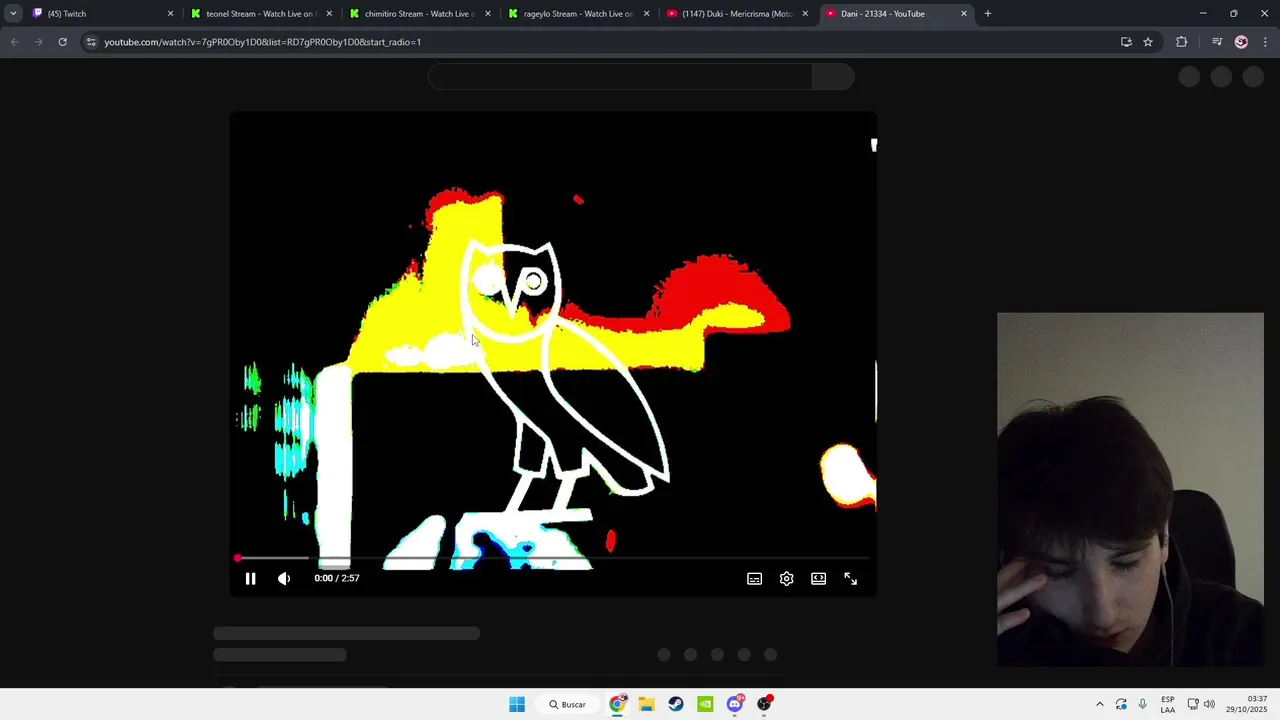Open Chrome three-dot menu
Viewport: 1280px width, 720px height.
[x=1266, y=42]
